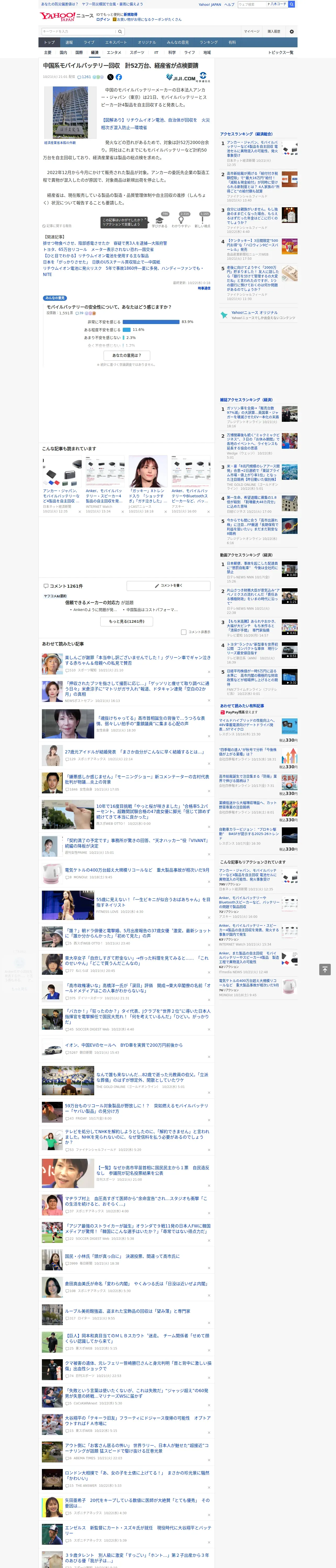This screenshot has height=1568, width=336.
Task: Share article on X (Twitter) icon
Action: click(110, 77)
